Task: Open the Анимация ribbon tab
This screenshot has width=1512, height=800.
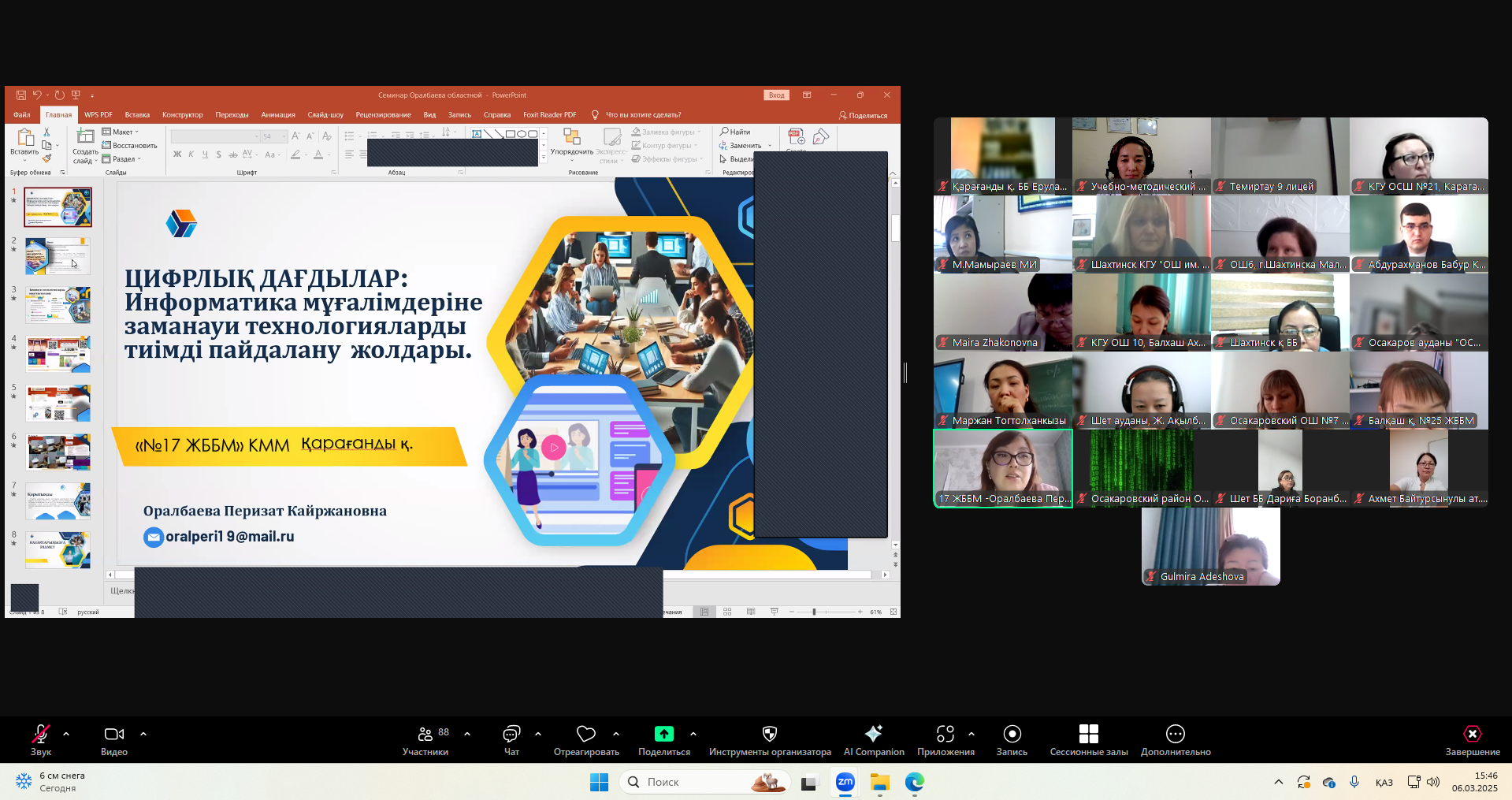Action: tap(278, 115)
